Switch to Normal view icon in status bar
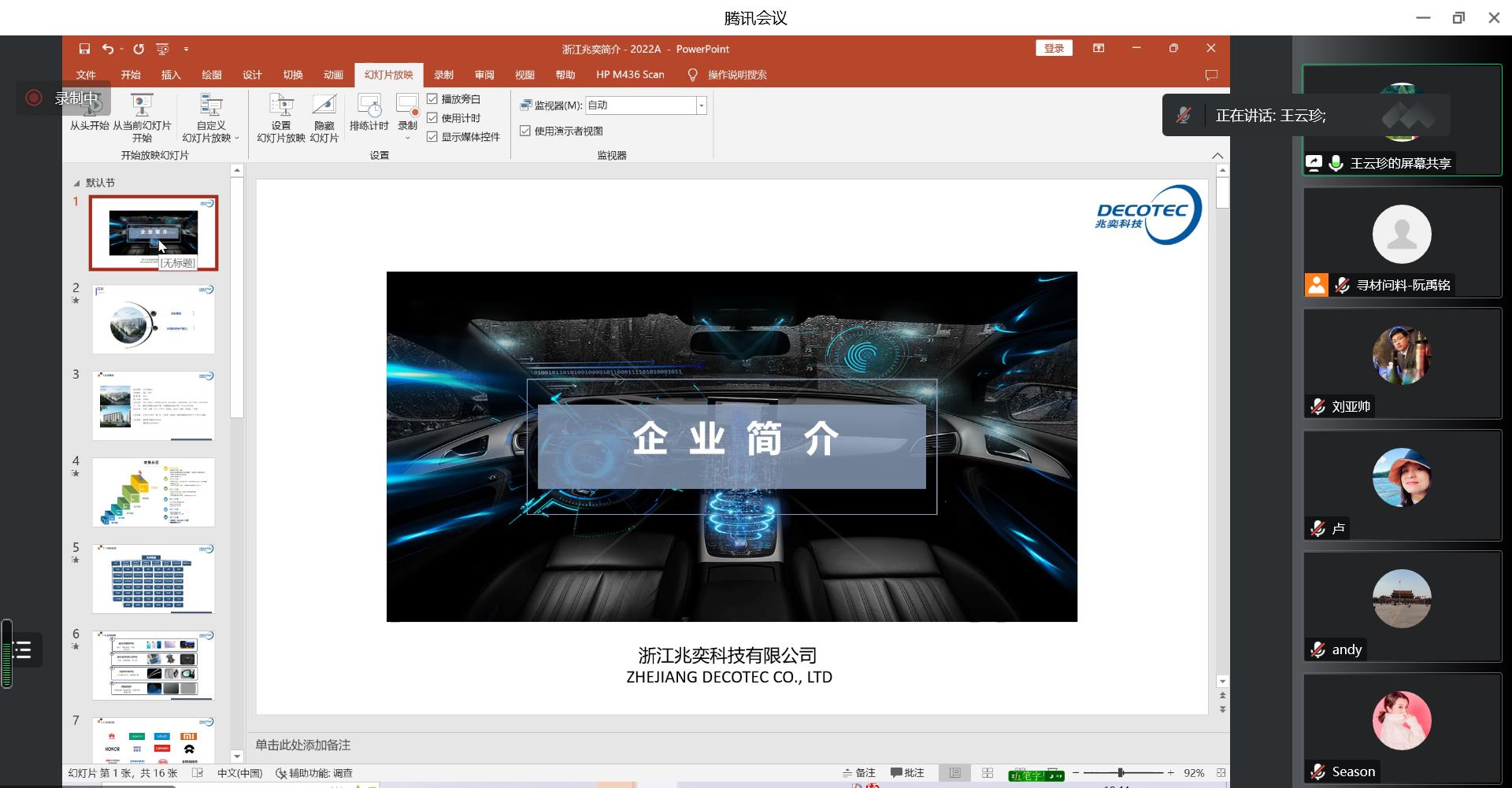Image resolution: width=1512 pixels, height=788 pixels. tap(955, 773)
